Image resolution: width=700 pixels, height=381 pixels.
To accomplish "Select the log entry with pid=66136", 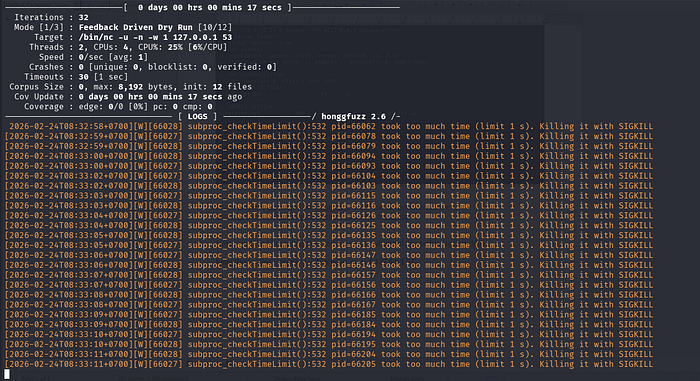I will [x=329, y=245].
